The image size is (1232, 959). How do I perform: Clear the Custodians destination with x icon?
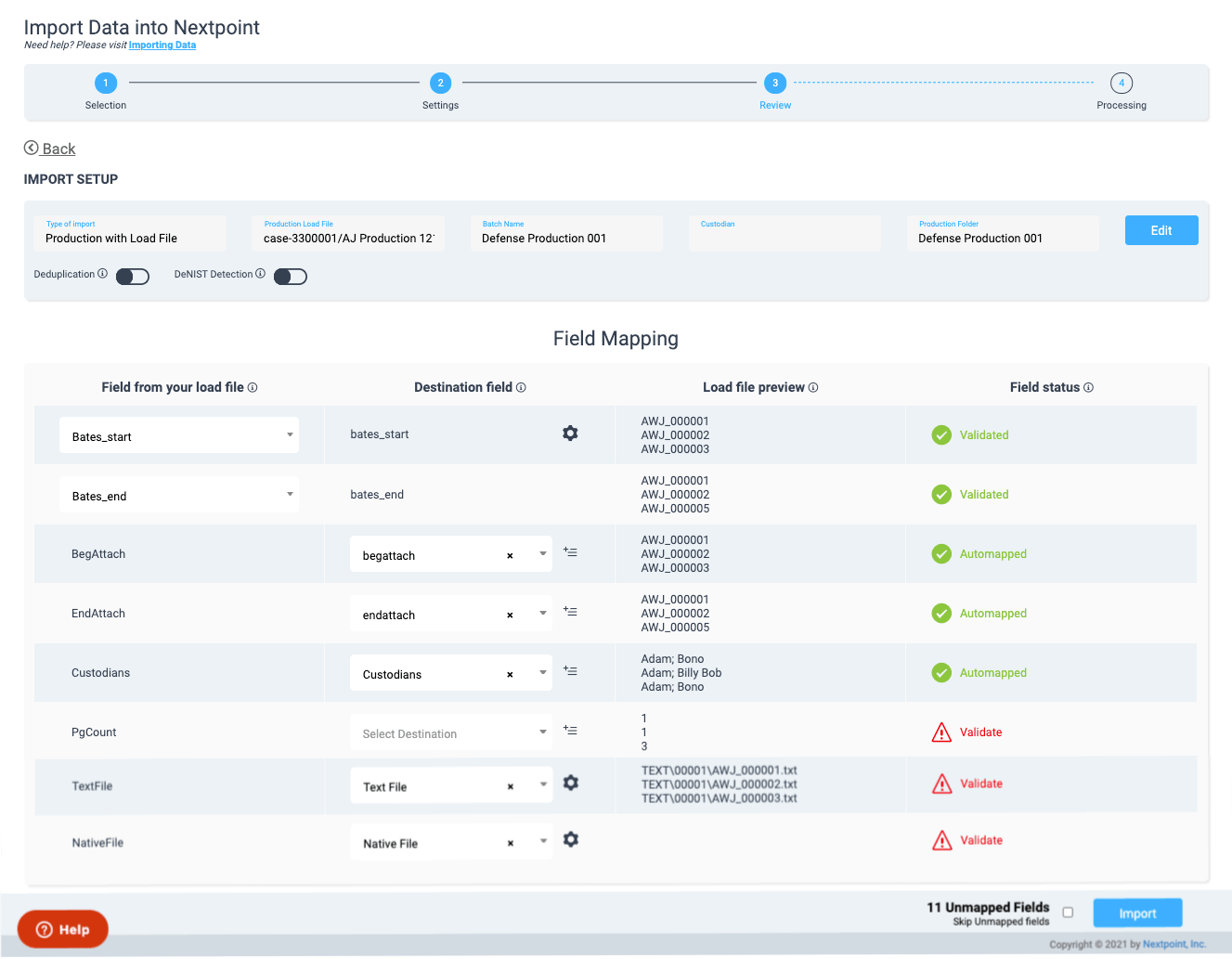pyautogui.click(x=510, y=675)
